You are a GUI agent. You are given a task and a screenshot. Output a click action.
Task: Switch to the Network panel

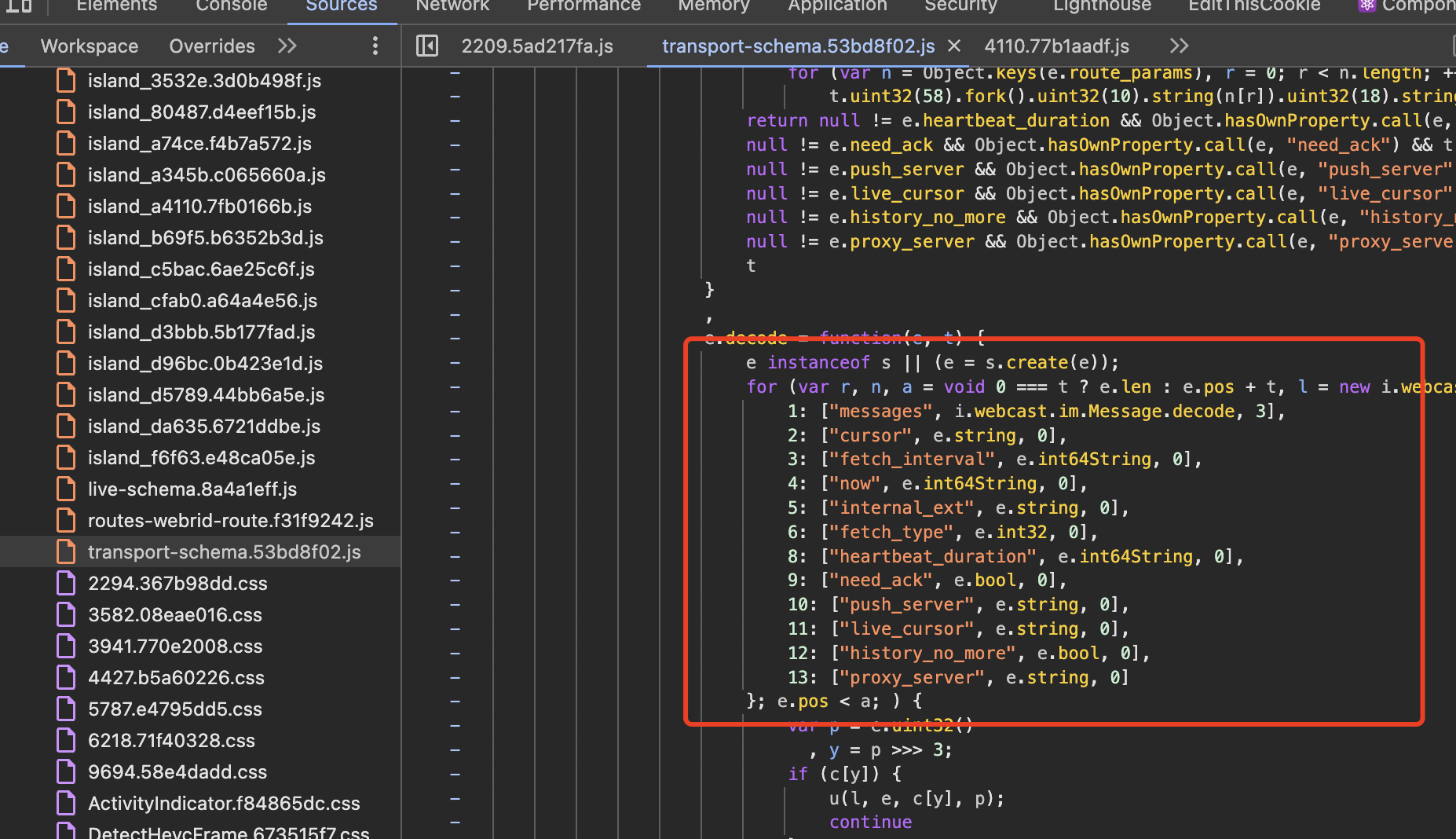(453, 6)
